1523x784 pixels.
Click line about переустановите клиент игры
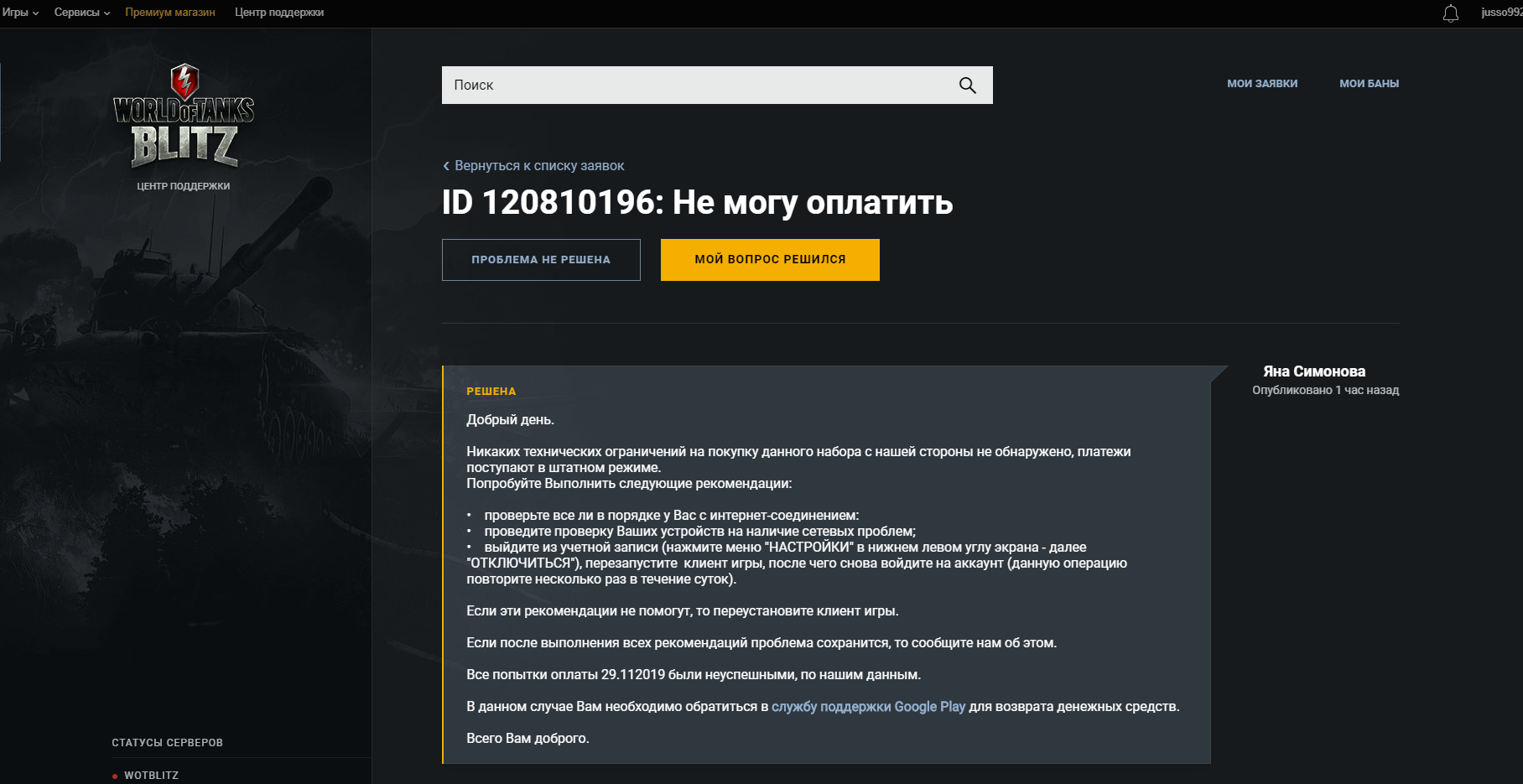(682, 611)
